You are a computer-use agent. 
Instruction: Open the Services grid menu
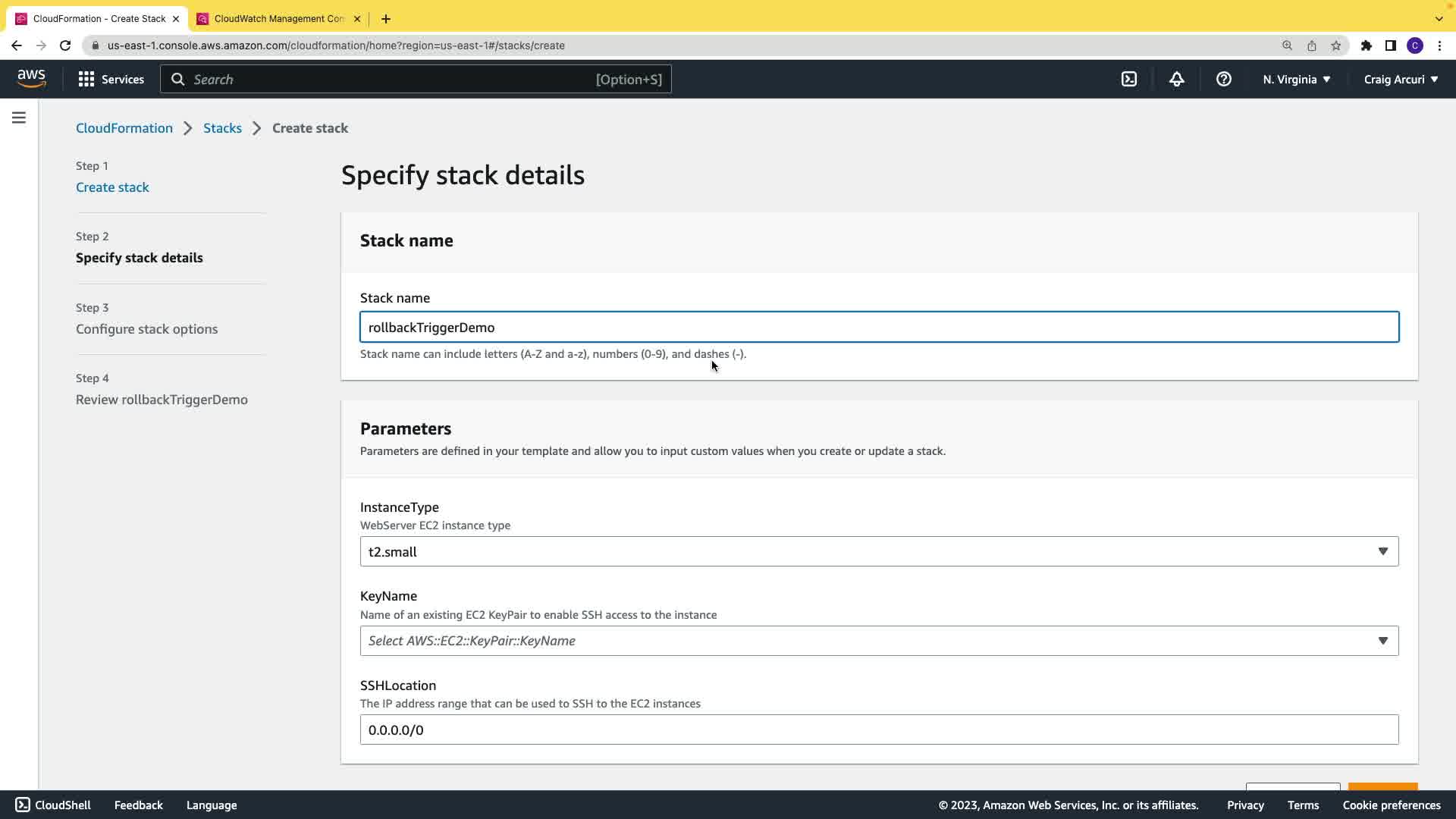(x=111, y=79)
